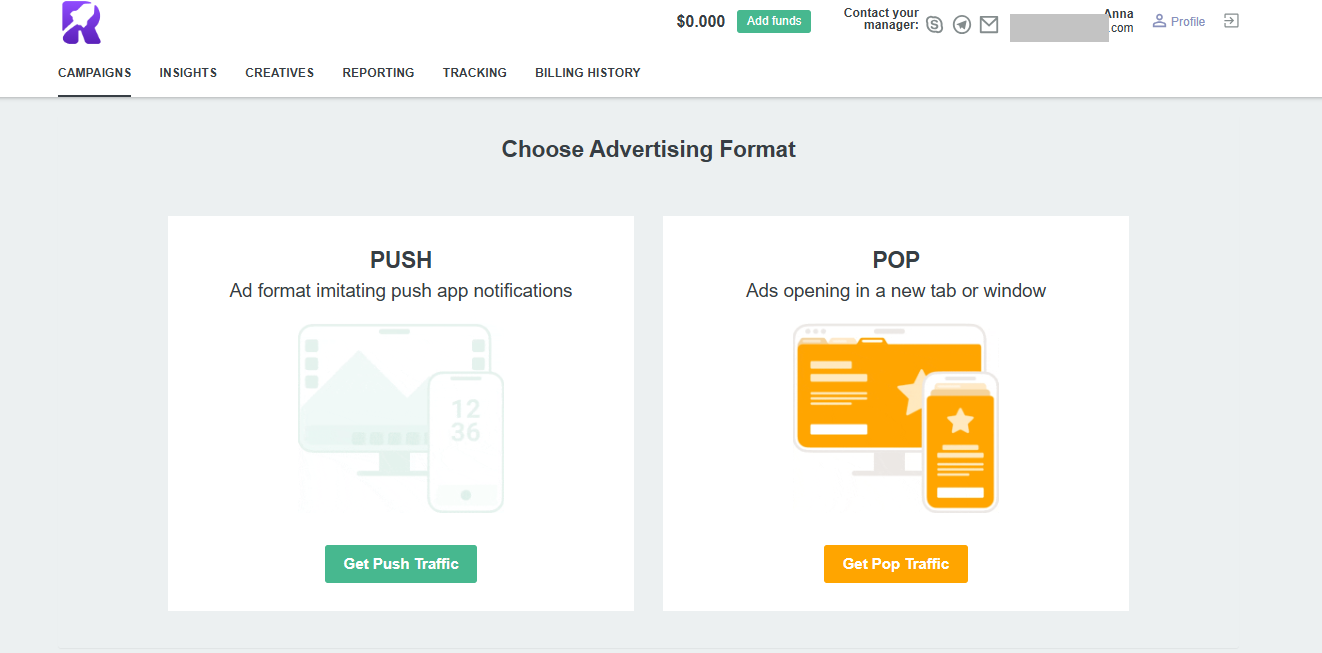Open the Tracking tab
Screen dimensions: 1322x653
click(474, 73)
